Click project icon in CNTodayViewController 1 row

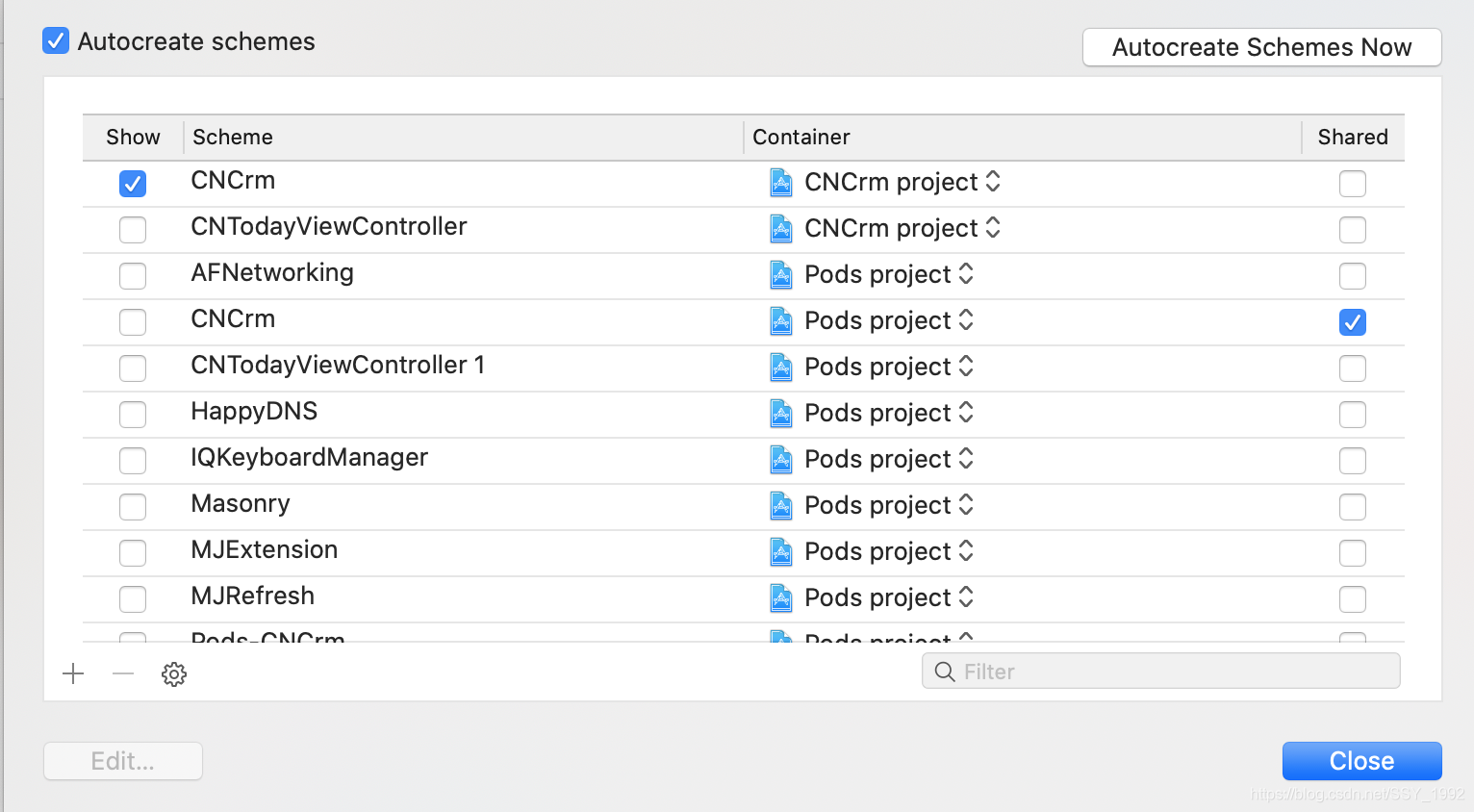click(x=781, y=367)
